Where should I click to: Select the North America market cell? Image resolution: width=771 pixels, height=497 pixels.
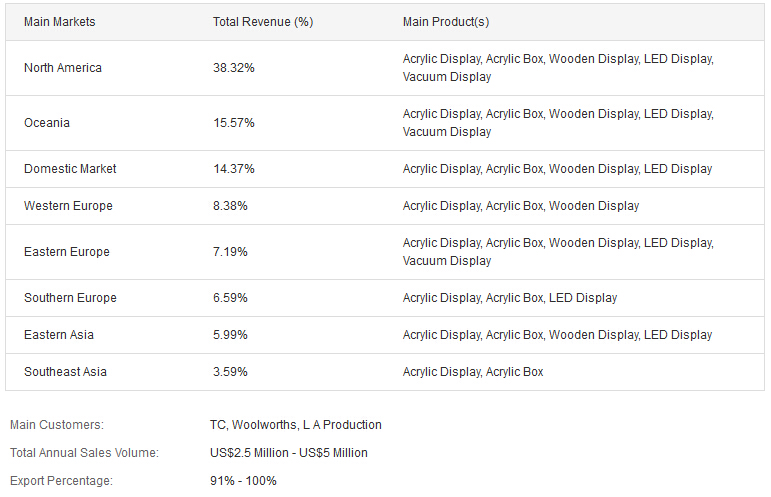tap(63, 68)
